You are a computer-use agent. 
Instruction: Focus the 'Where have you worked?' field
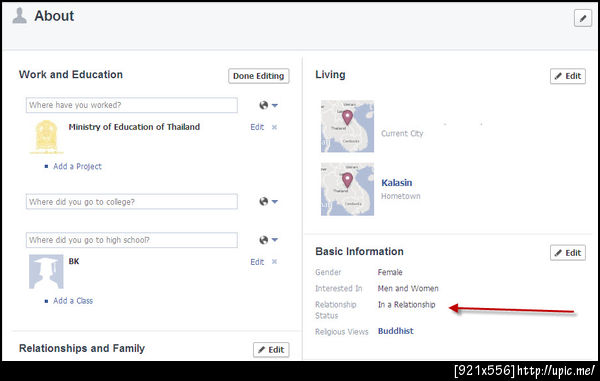point(132,105)
